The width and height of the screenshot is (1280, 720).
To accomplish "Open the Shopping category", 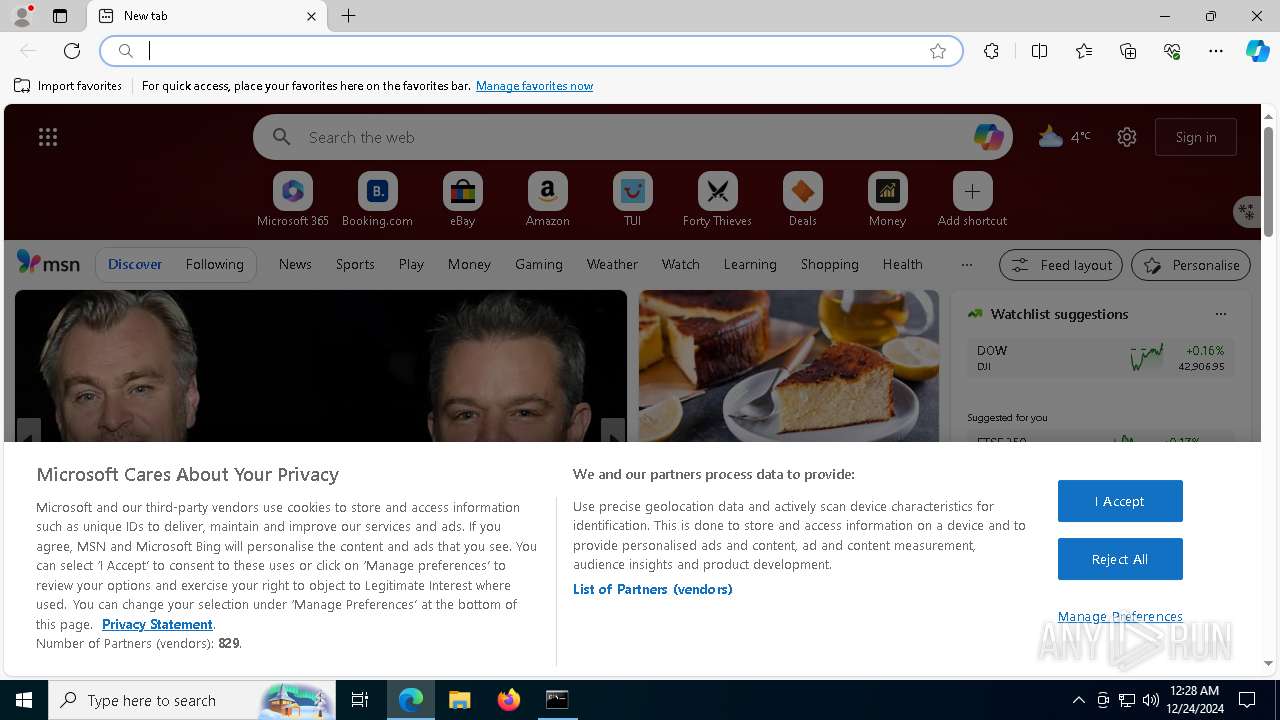I will pos(830,264).
